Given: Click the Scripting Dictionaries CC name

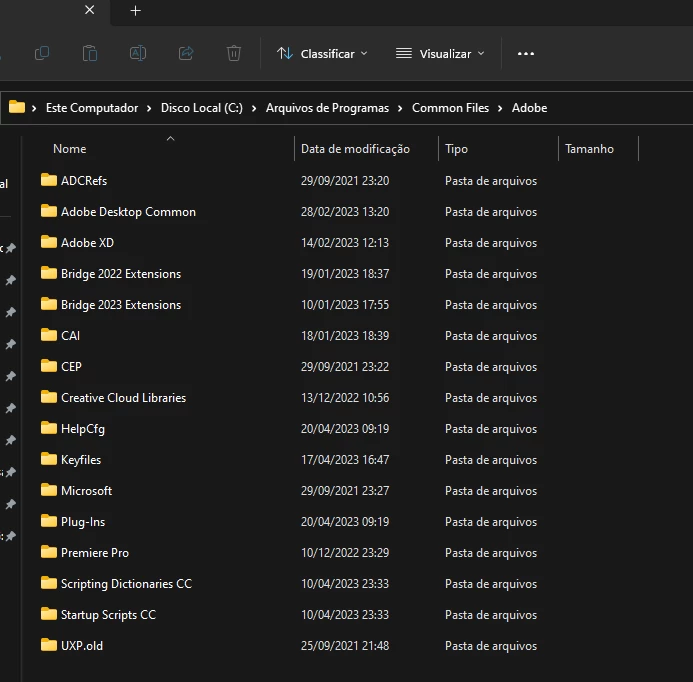Looking at the screenshot, I should tap(126, 584).
